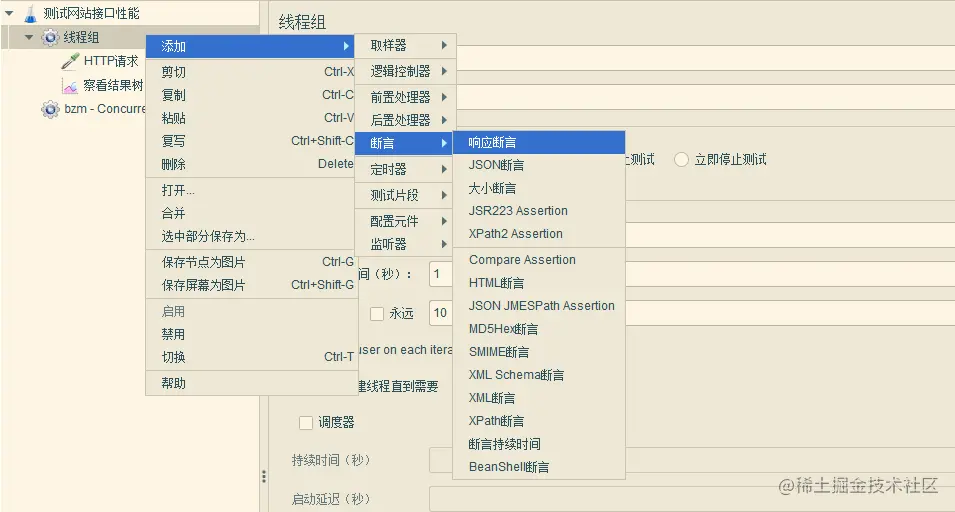The image size is (955, 512).
Task: Click the thread group gear icon
Action: (x=51, y=37)
